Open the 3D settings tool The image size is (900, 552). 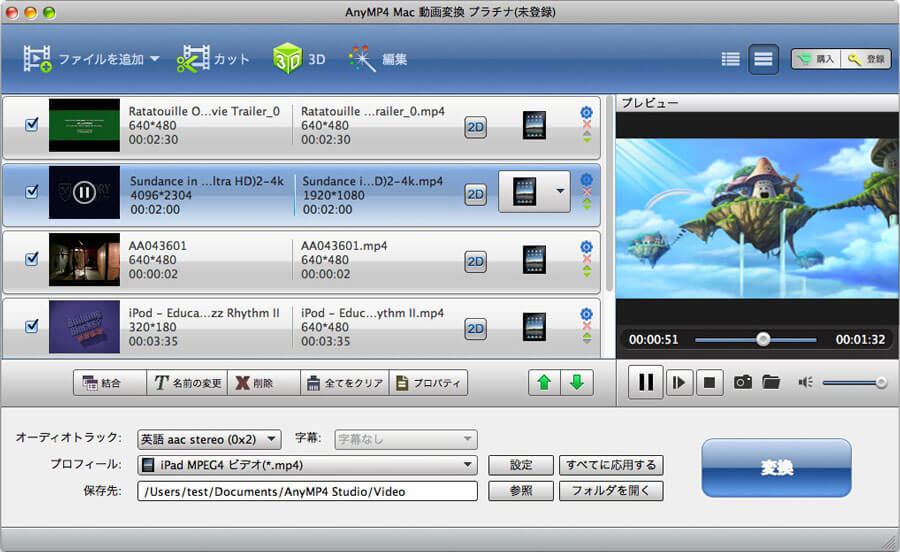299,59
